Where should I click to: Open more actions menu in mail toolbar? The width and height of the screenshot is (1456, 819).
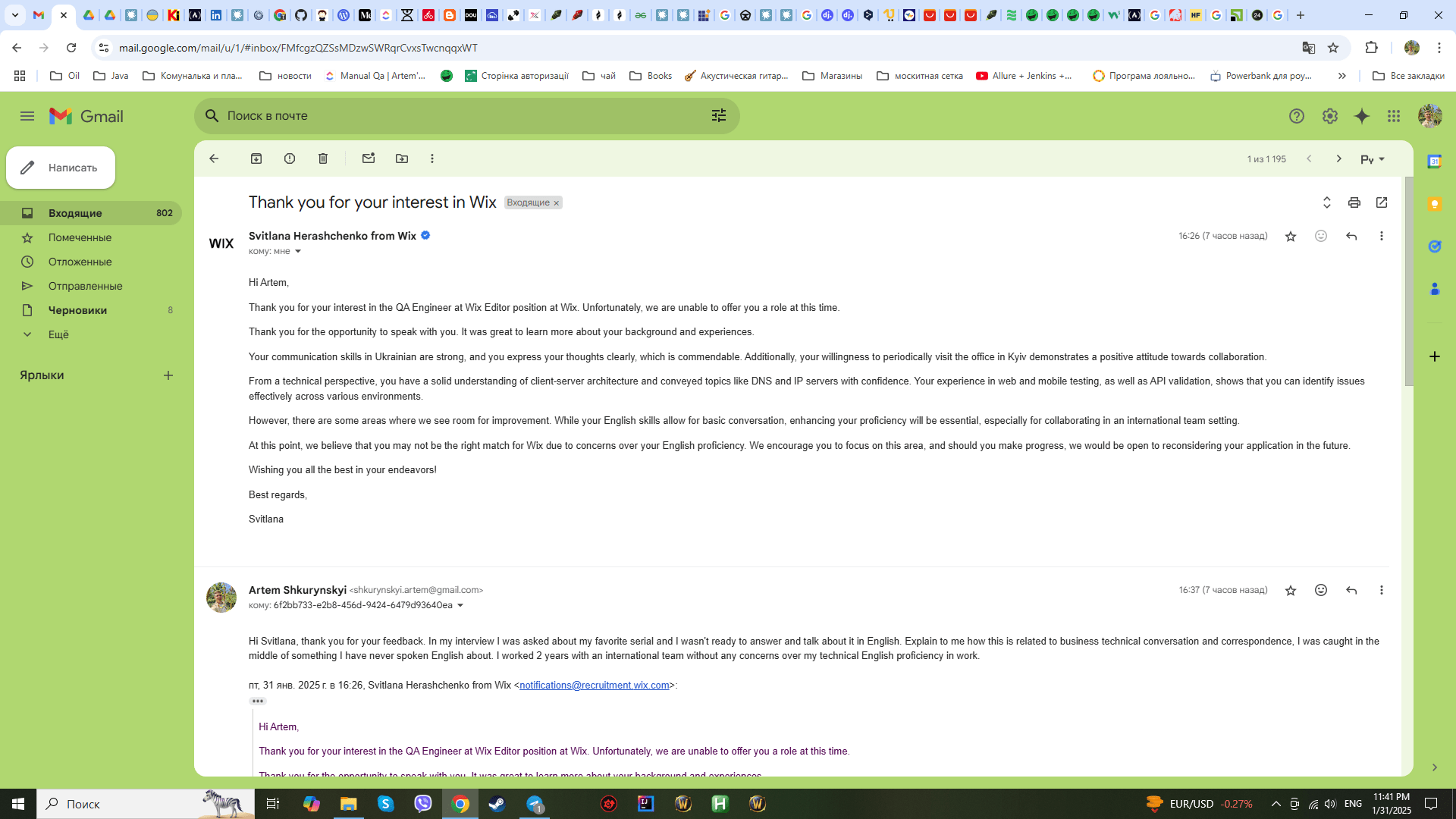pyautogui.click(x=432, y=158)
